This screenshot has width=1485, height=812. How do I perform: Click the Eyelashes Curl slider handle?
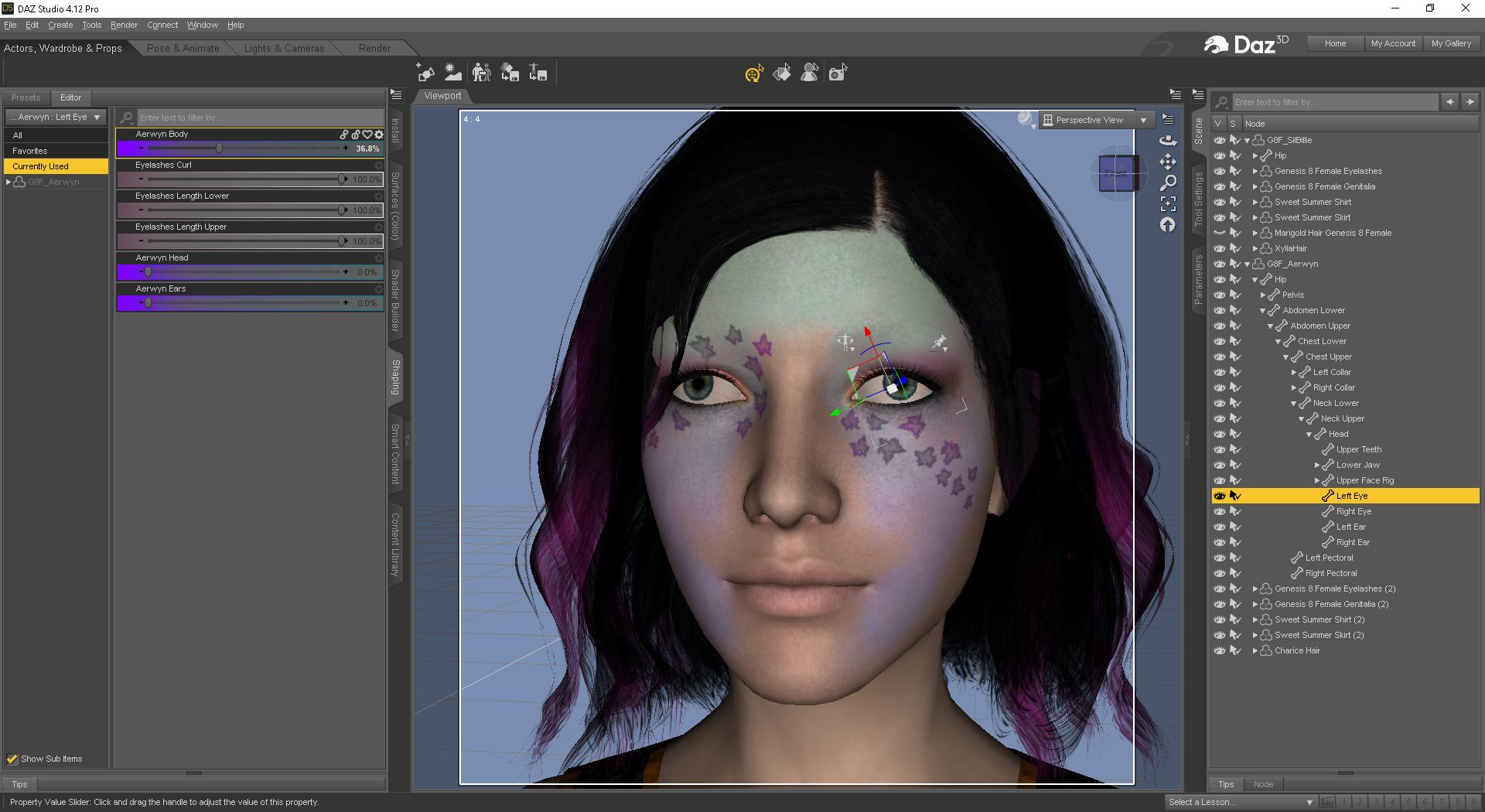(342, 179)
